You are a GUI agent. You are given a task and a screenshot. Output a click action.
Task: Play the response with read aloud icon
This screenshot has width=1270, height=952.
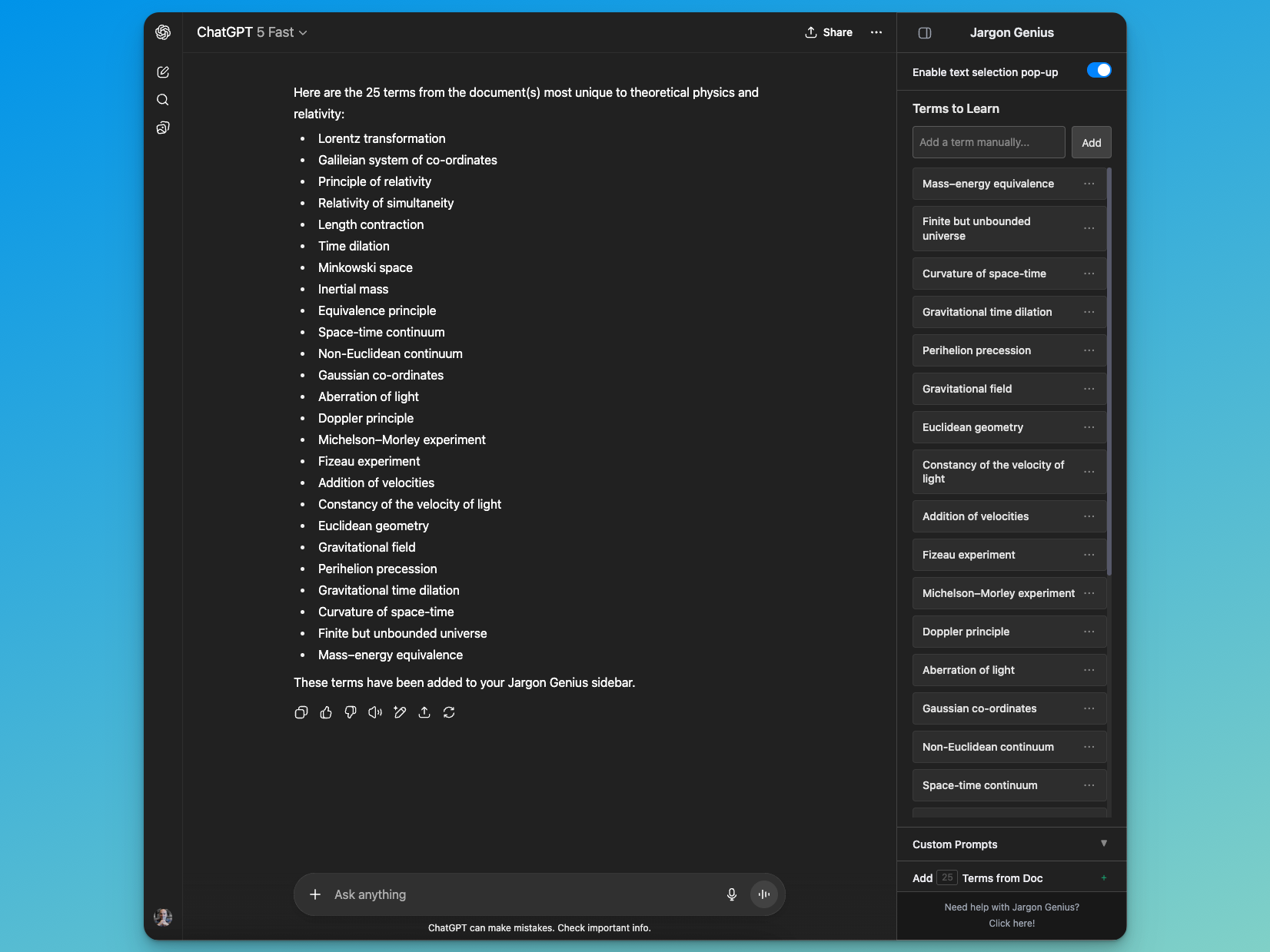click(375, 712)
